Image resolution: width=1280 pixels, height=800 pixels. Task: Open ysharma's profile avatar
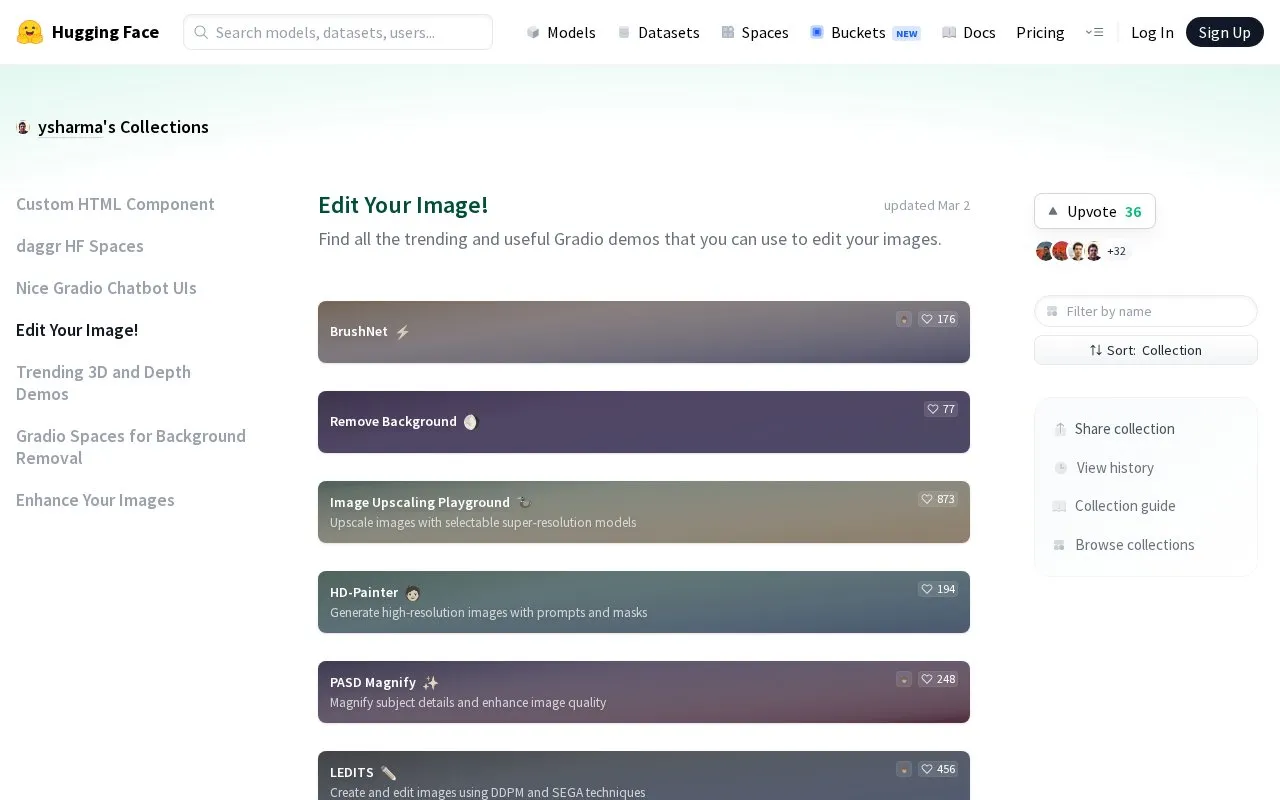click(23, 127)
